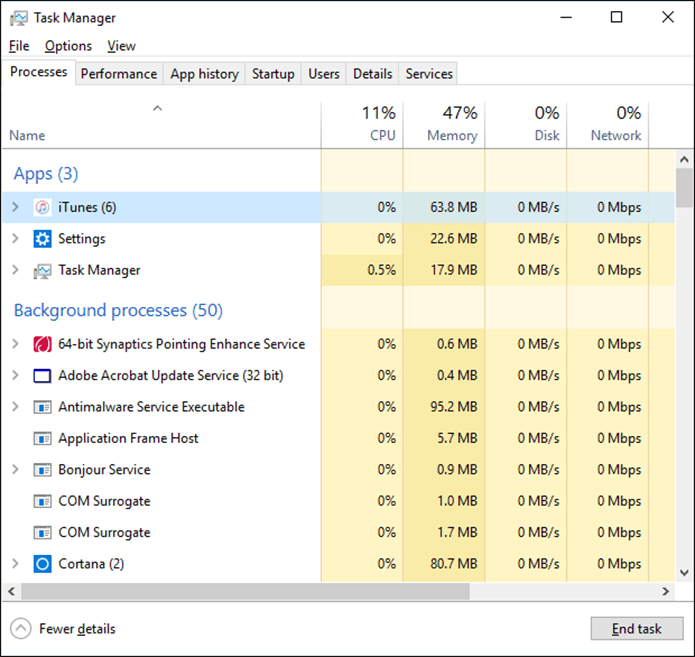Click the Task Manager row icon
The height and width of the screenshot is (657, 695).
(x=42, y=270)
